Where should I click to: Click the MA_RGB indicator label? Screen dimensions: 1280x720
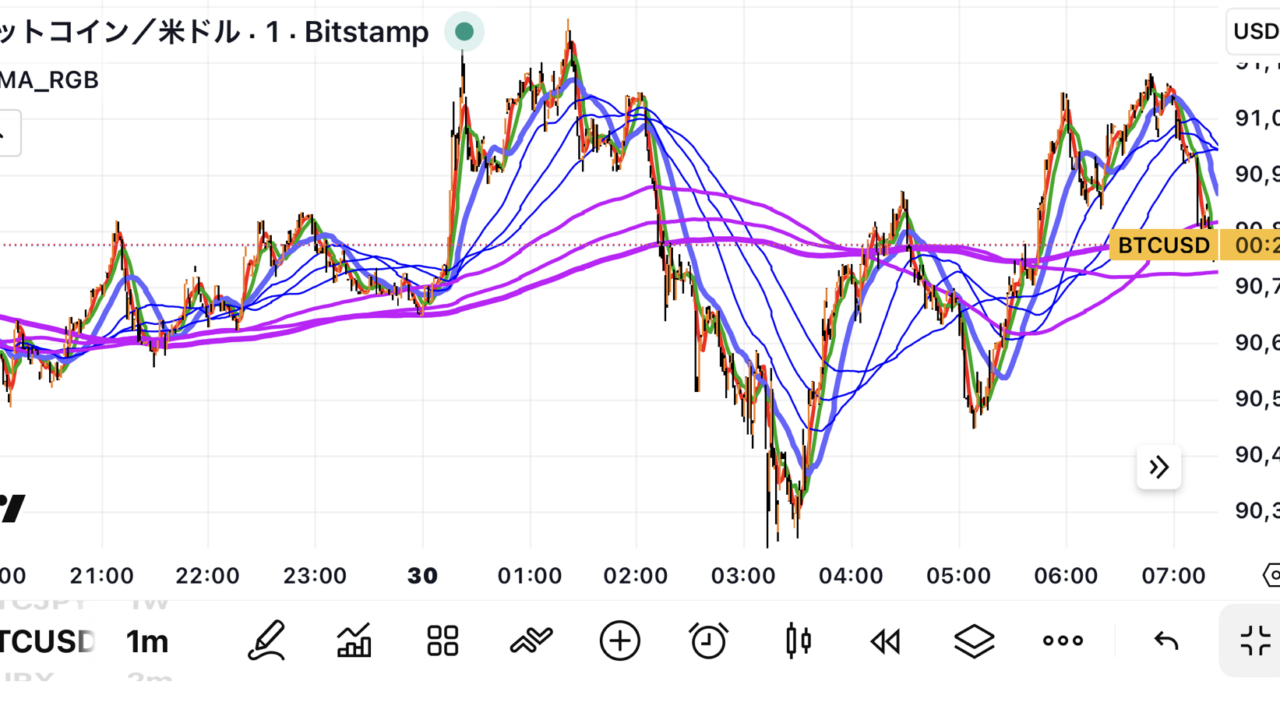tap(48, 80)
